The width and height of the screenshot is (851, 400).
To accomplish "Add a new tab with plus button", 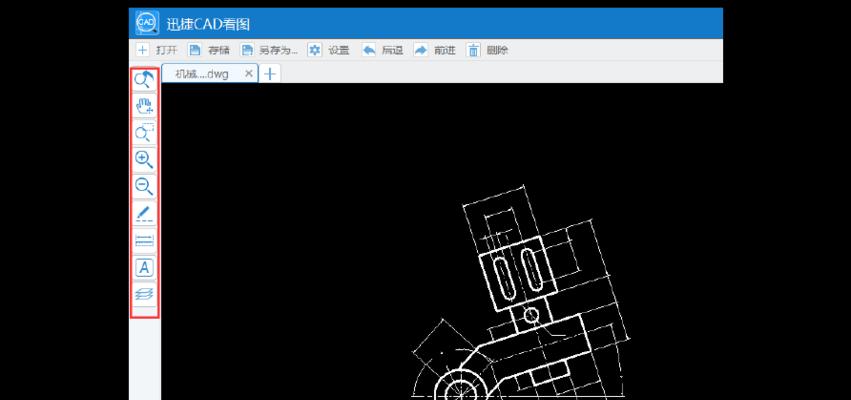I will click(x=270, y=74).
